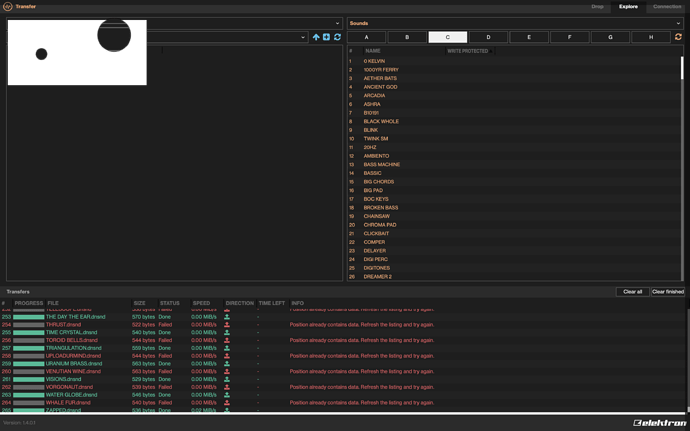Image resolution: width=690 pixels, height=431 pixels.
Task: Click direction icon for TIME CRYSTAL.dnsnd
Action: [227, 332]
